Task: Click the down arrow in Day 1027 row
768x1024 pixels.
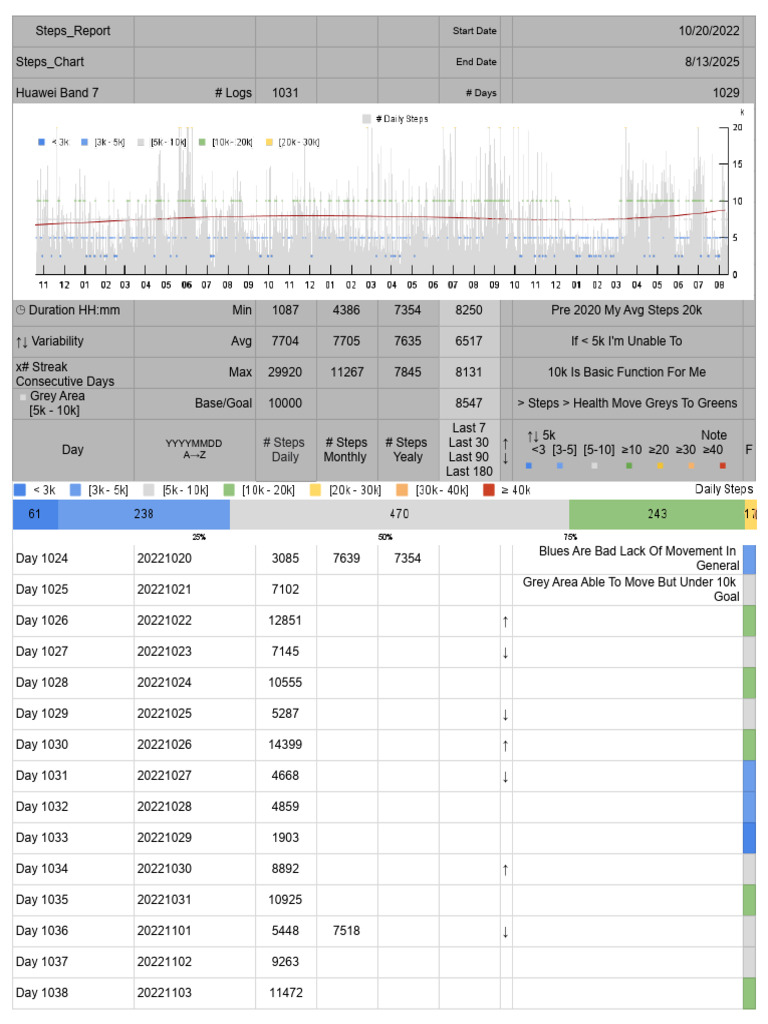Action: pos(505,652)
